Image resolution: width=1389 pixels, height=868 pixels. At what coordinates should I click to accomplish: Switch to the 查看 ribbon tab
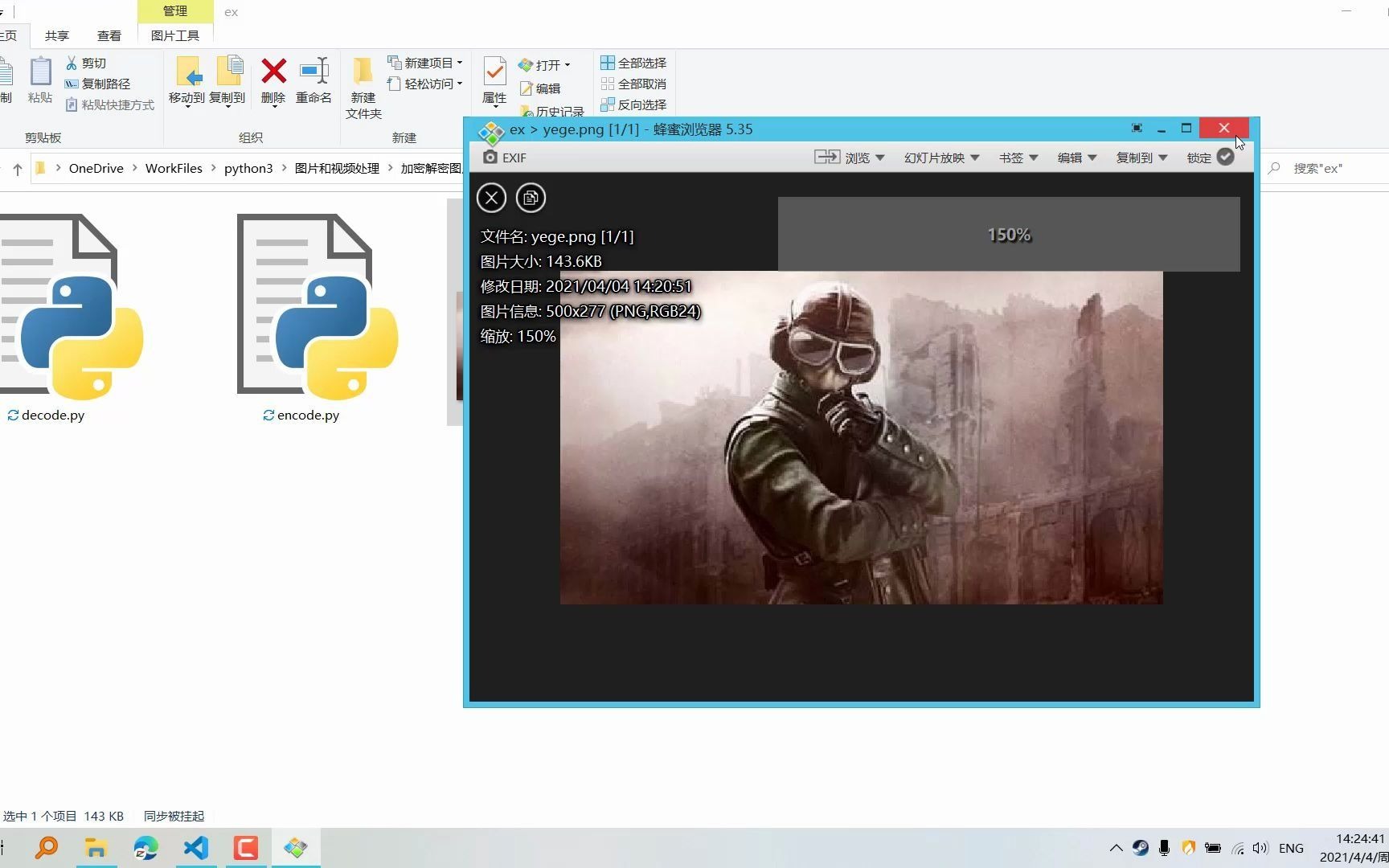[x=109, y=35]
